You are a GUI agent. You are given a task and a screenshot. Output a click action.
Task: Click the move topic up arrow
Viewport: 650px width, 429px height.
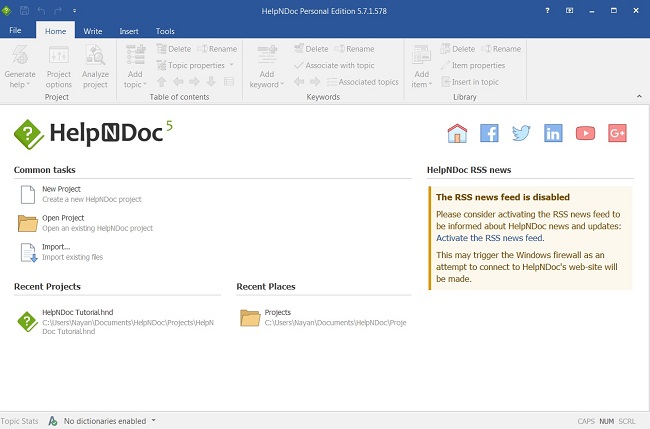coord(162,81)
